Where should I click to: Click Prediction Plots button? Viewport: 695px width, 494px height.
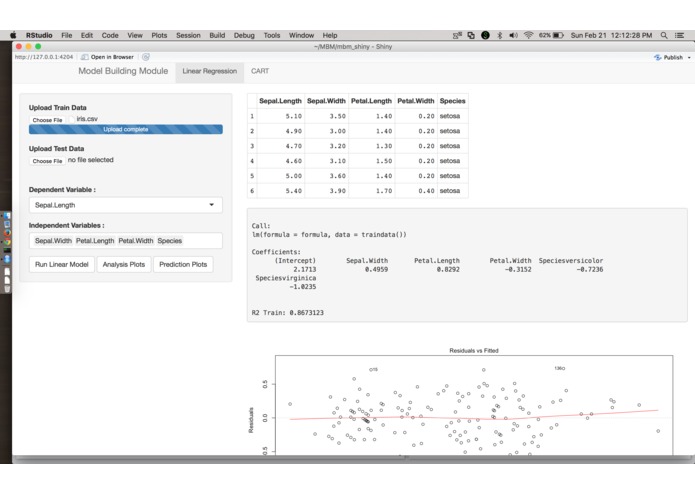(x=183, y=265)
